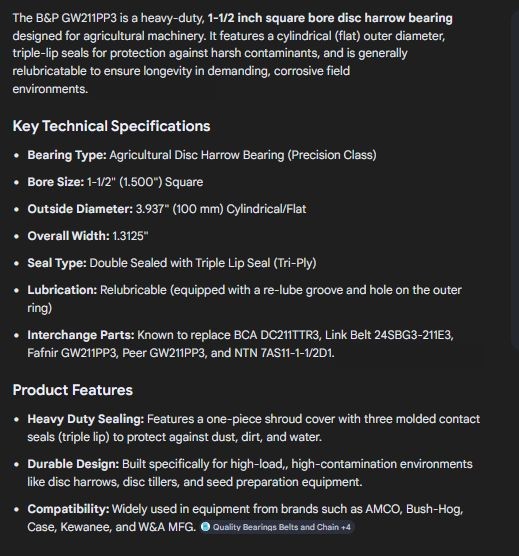Click the 'BCA DC211TTR3' part number text
519x556 pixels.
click(277, 335)
